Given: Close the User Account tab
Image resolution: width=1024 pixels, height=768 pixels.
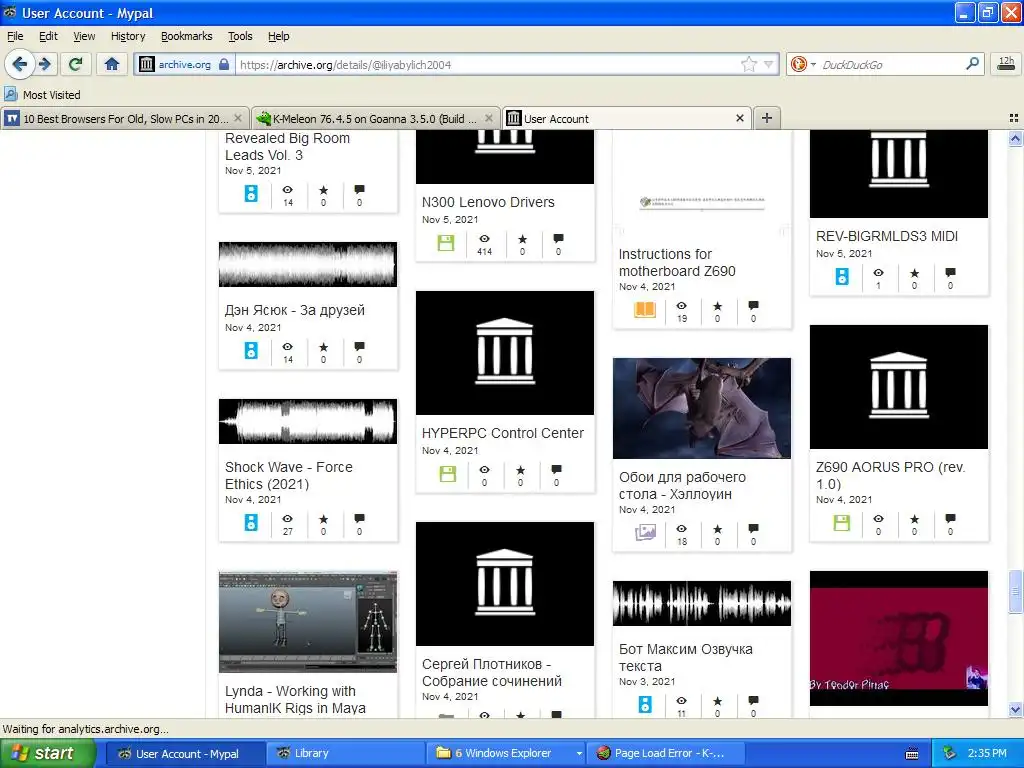Looking at the screenshot, I should point(739,118).
